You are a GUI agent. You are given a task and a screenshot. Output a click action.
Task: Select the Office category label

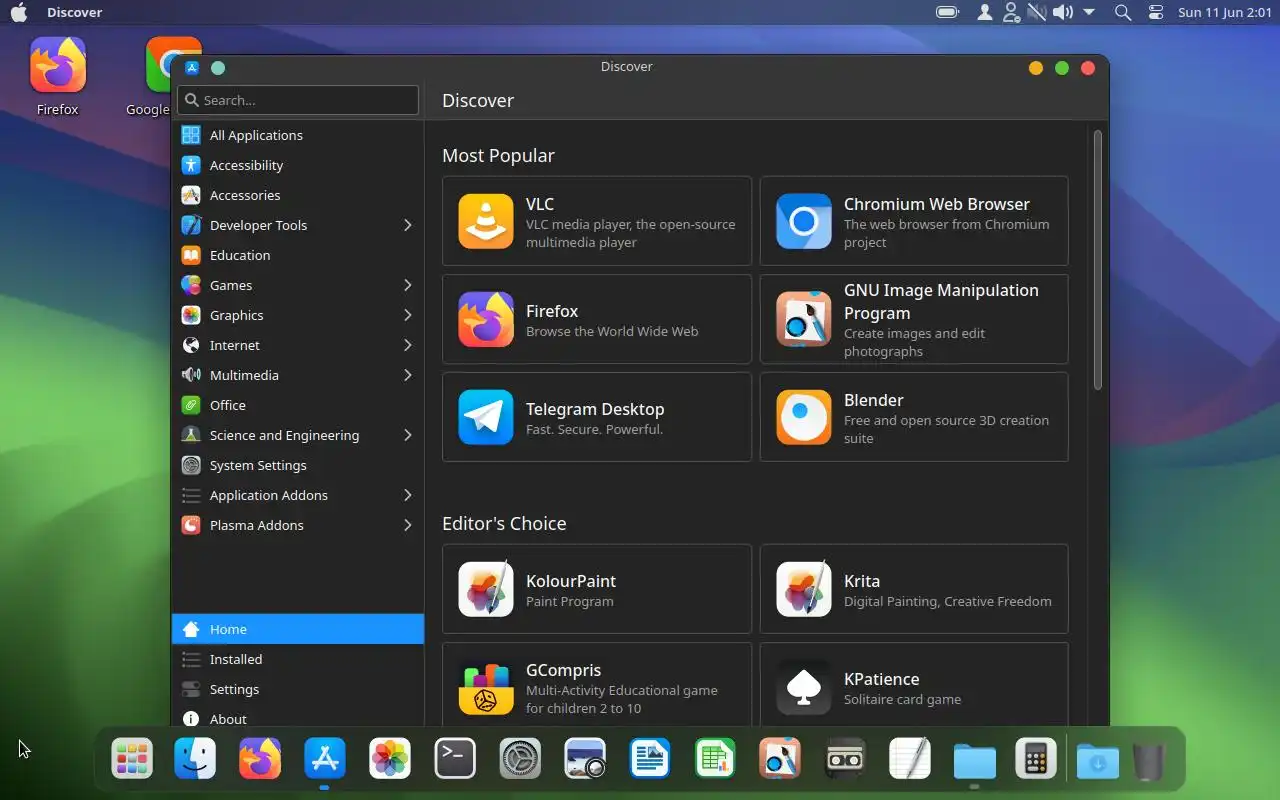[228, 405]
